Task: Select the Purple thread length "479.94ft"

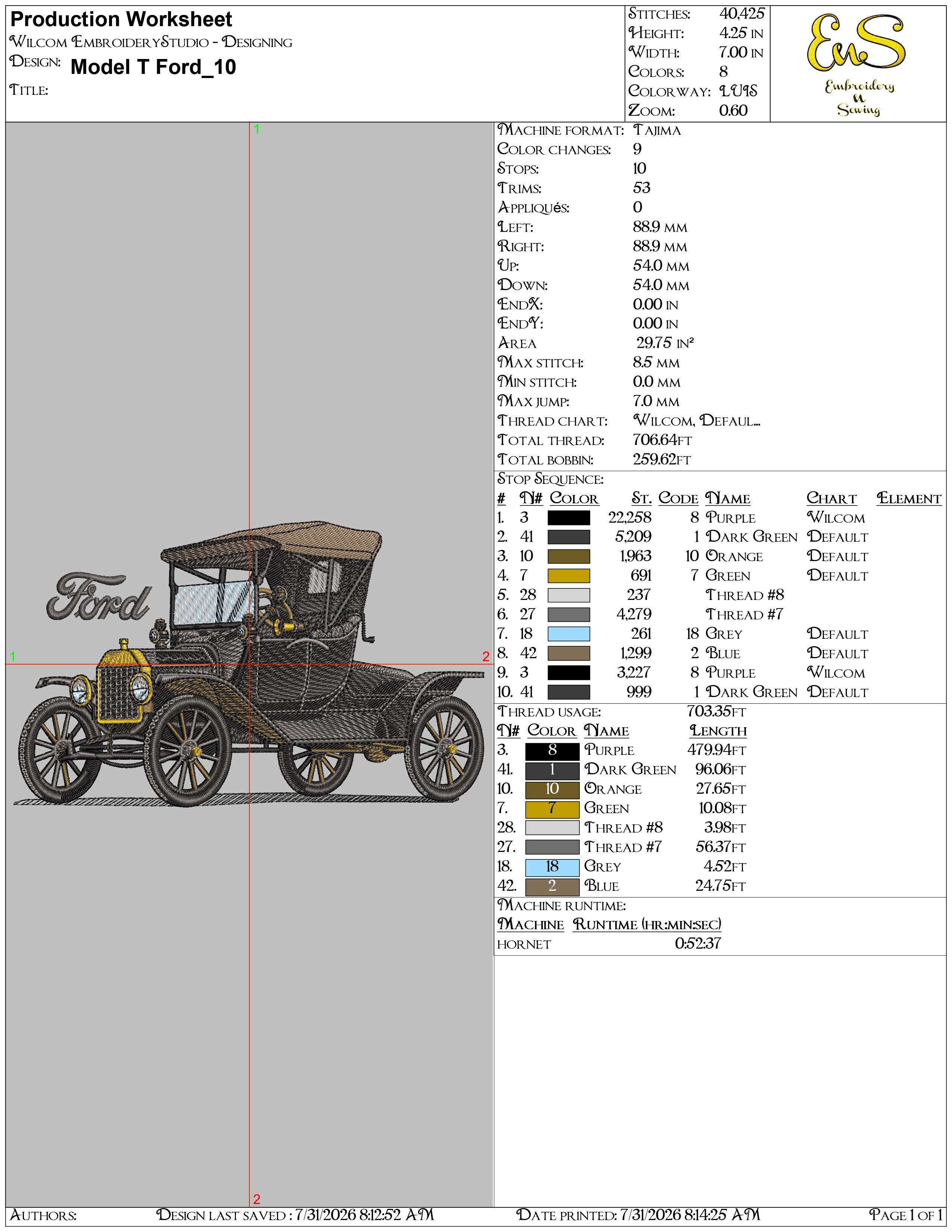Action: [x=716, y=750]
